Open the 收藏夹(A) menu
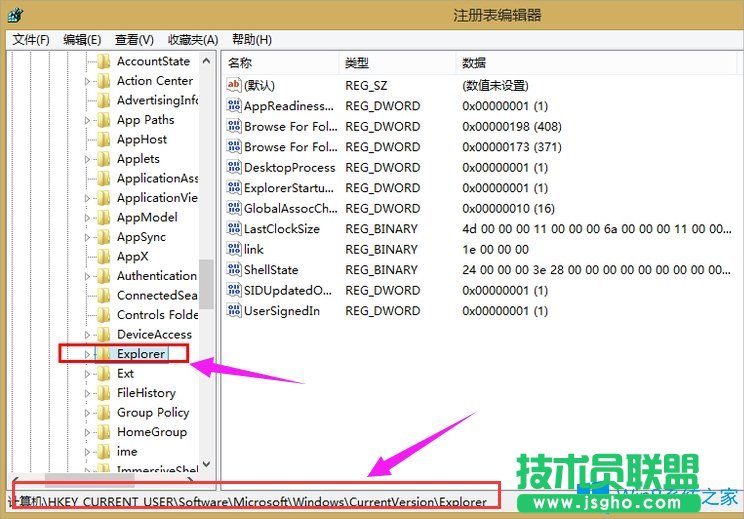This screenshot has width=744, height=519. pyautogui.click(x=193, y=40)
